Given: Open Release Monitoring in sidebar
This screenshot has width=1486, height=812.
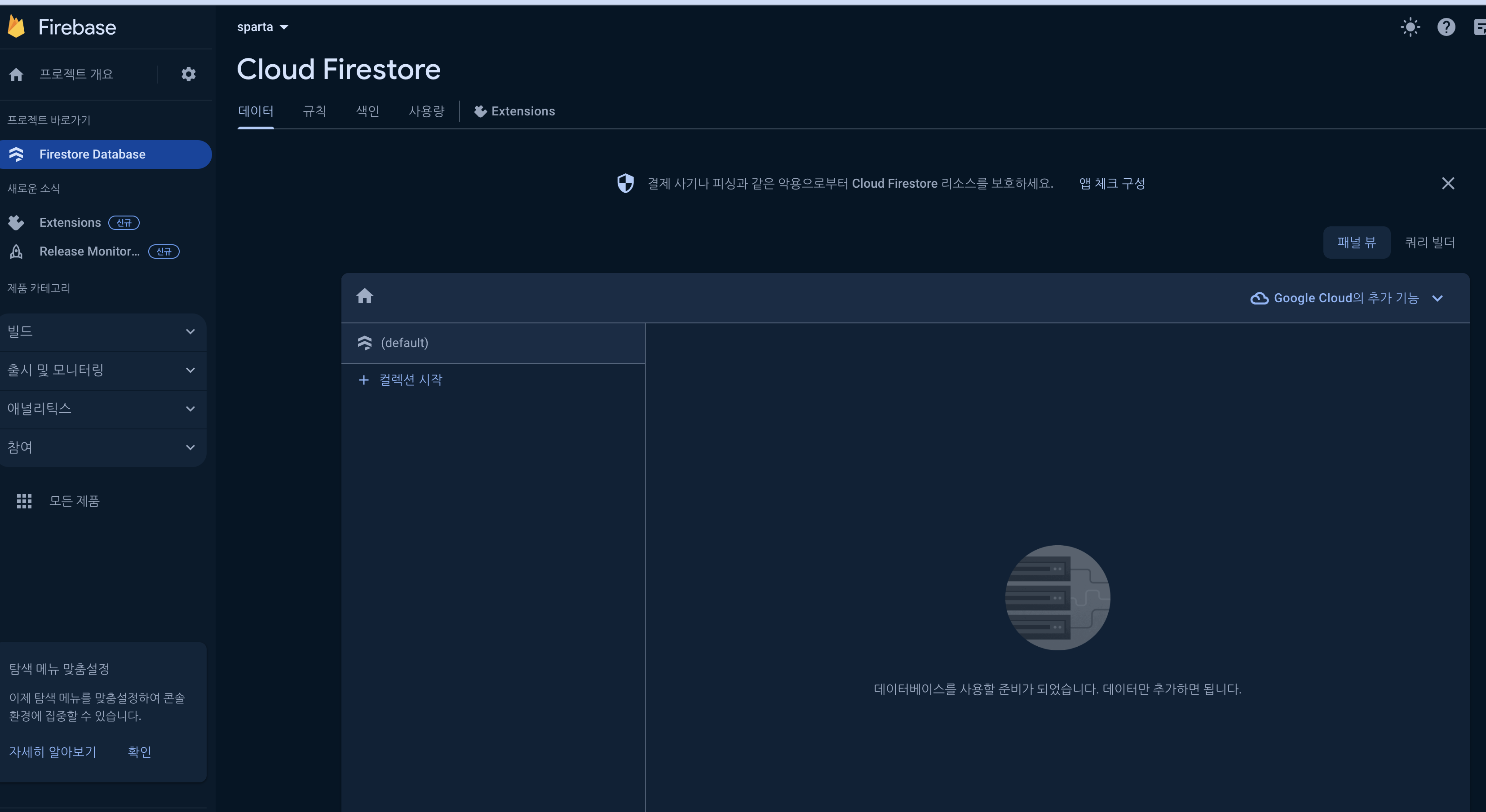Looking at the screenshot, I should (x=89, y=252).
